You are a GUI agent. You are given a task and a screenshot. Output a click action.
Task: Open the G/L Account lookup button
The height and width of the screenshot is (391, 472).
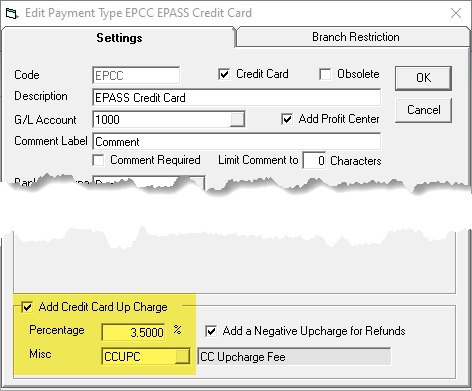pyautogui.click(x=237, y=119)
